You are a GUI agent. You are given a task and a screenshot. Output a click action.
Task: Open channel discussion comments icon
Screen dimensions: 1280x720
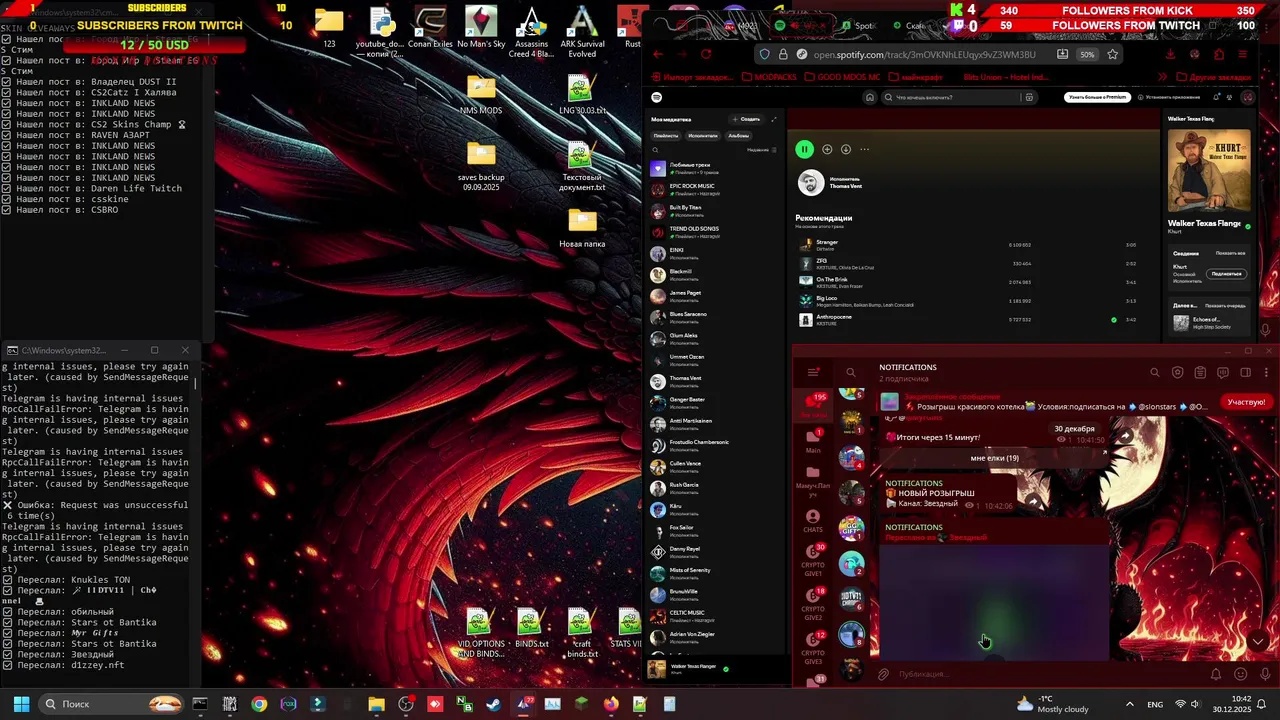1223,373
